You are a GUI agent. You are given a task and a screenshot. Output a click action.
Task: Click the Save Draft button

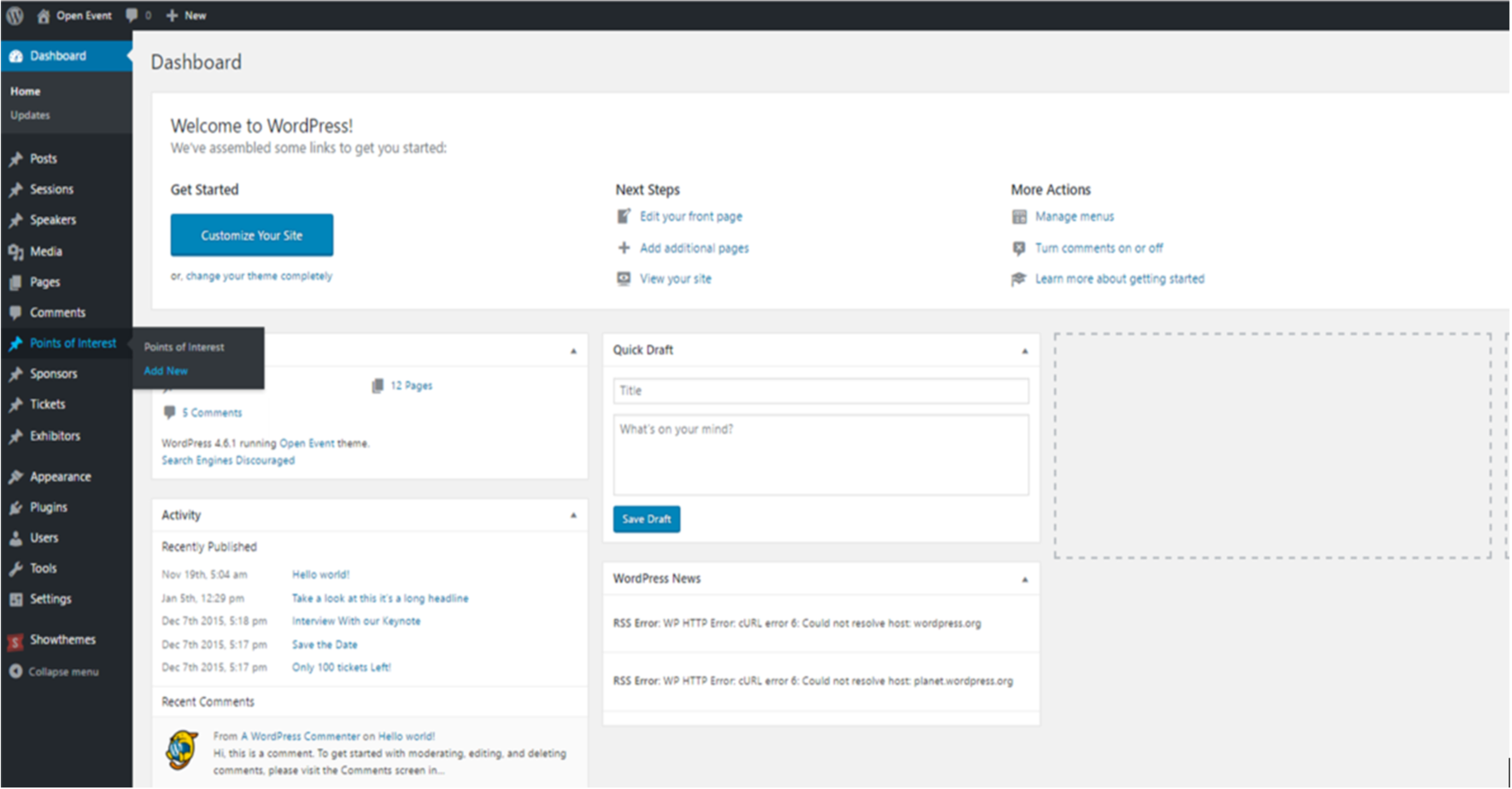(647, 519)
